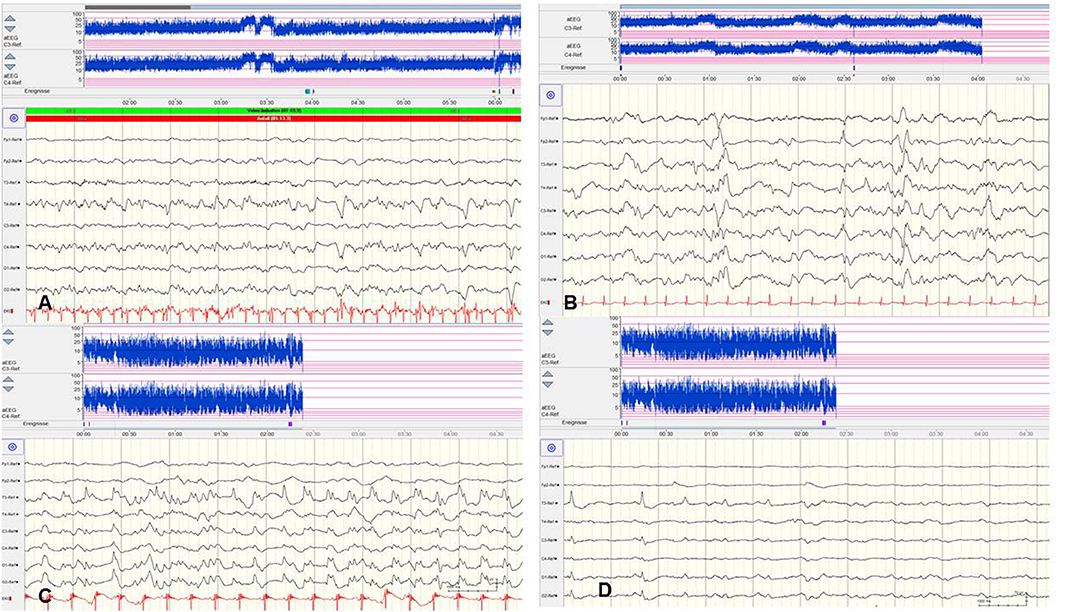Click the EKG channel label in panel B
The height and width of the screenshot is (612, 1084).
(545, 302)
